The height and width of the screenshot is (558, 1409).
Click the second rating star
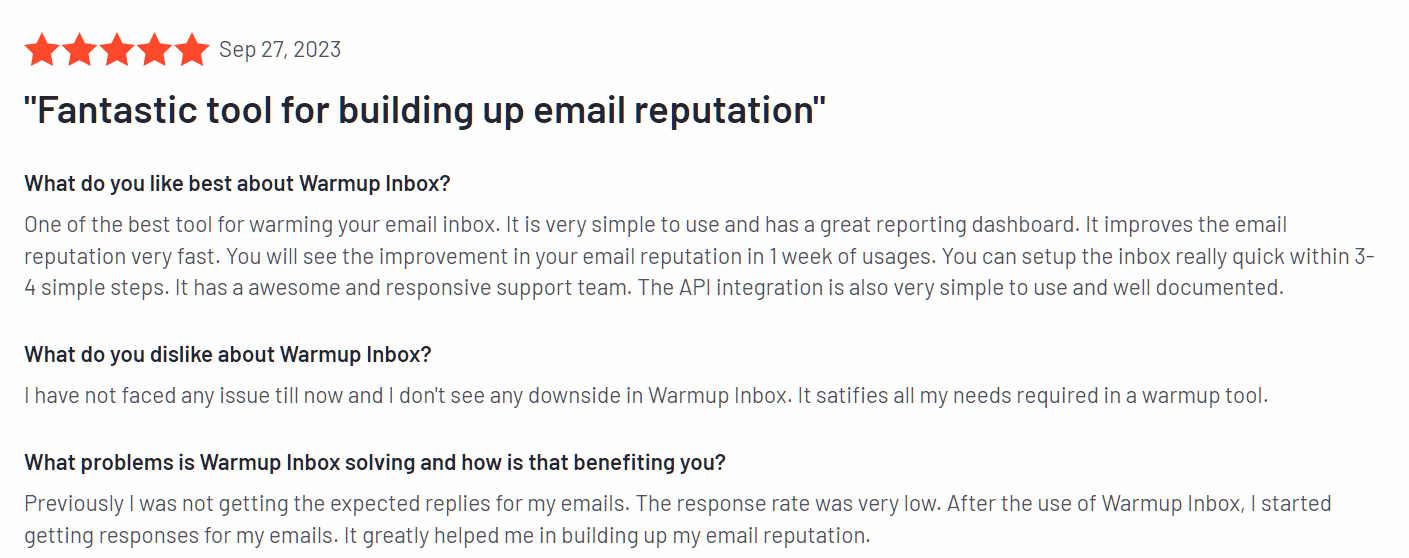(79, 50)
